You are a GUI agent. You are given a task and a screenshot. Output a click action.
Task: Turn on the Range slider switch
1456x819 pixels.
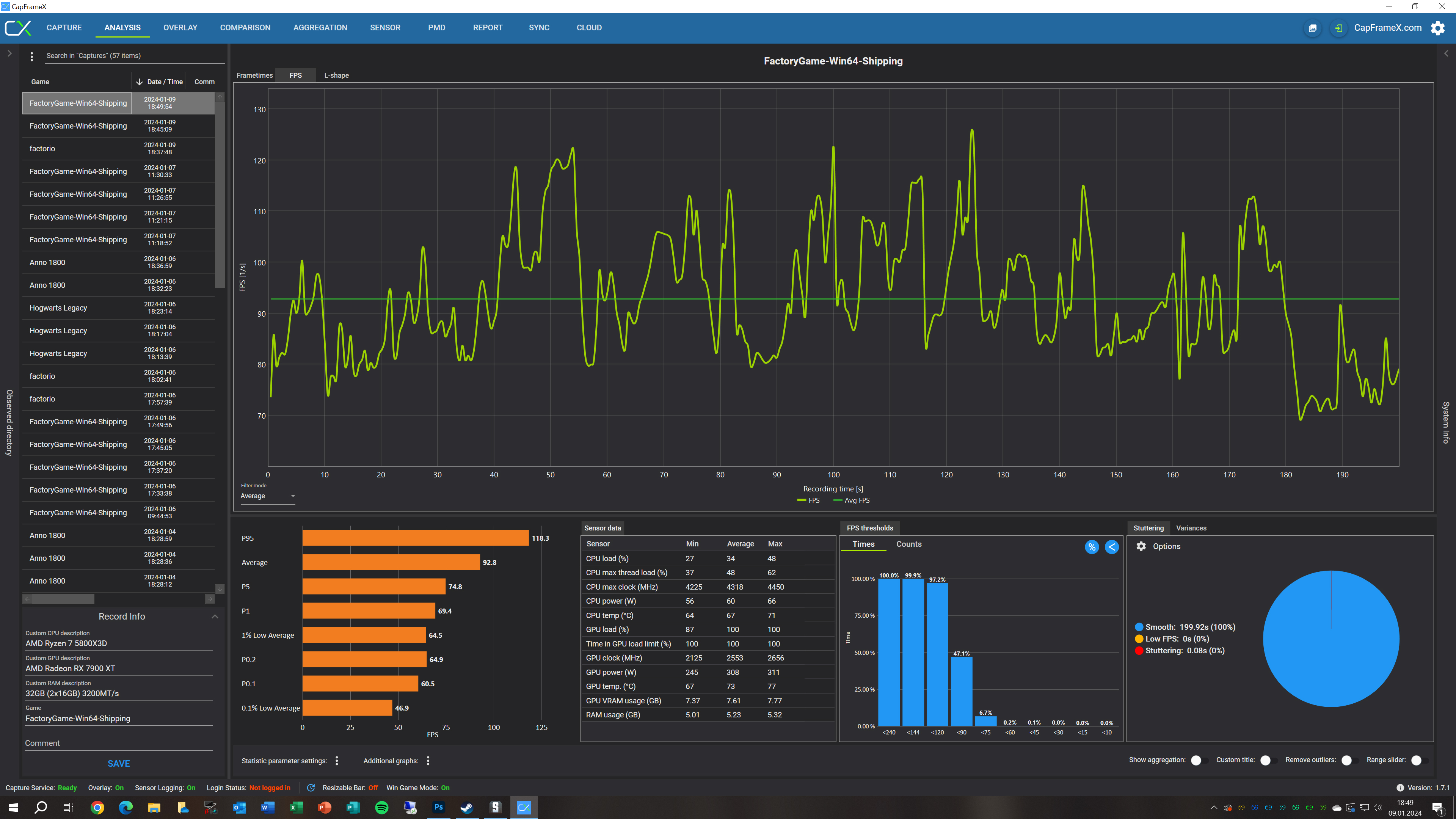[x=1418, y=760]
